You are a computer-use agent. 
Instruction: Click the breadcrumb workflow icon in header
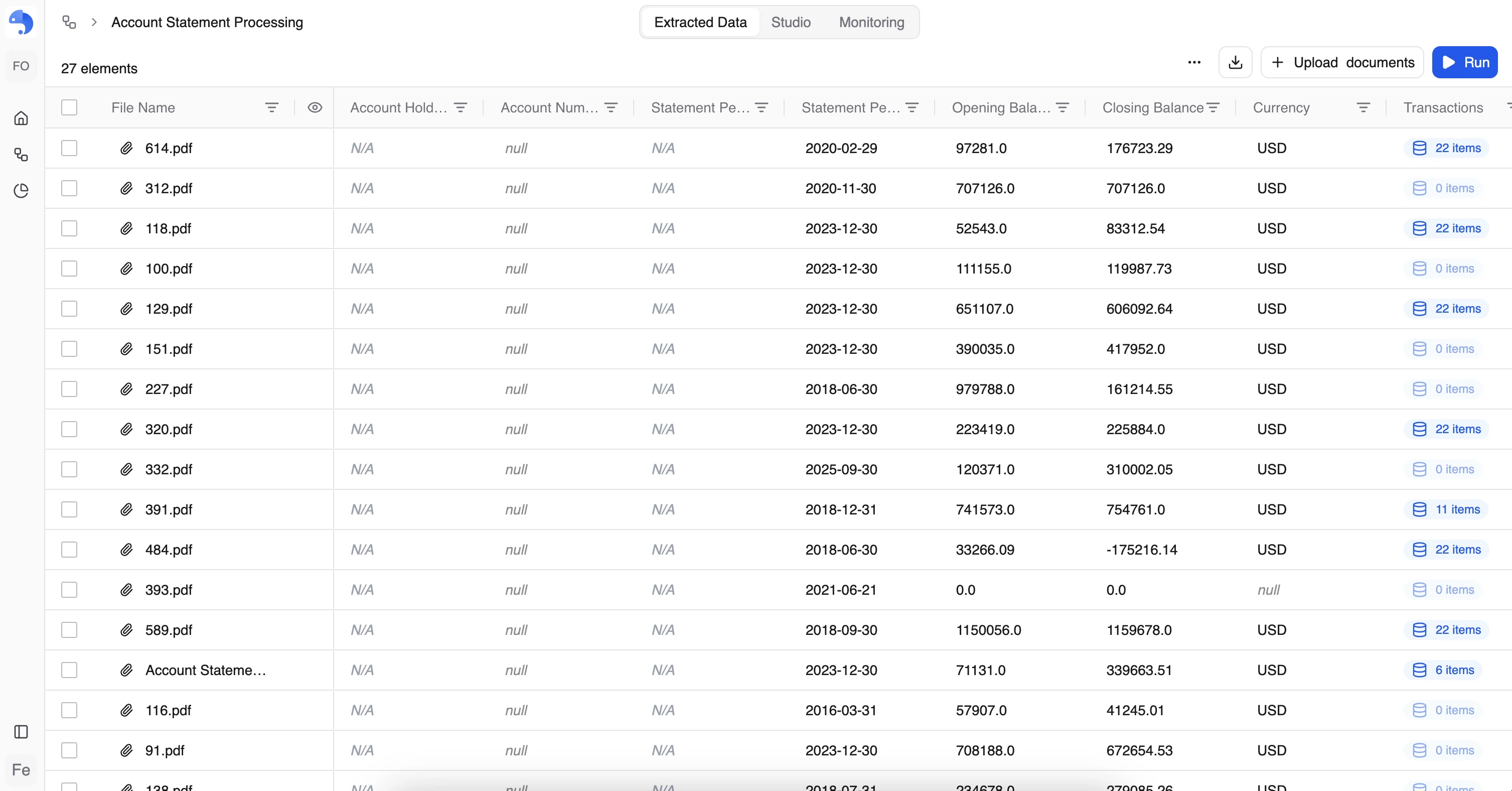pyautogui.click(x=69, y=22)
